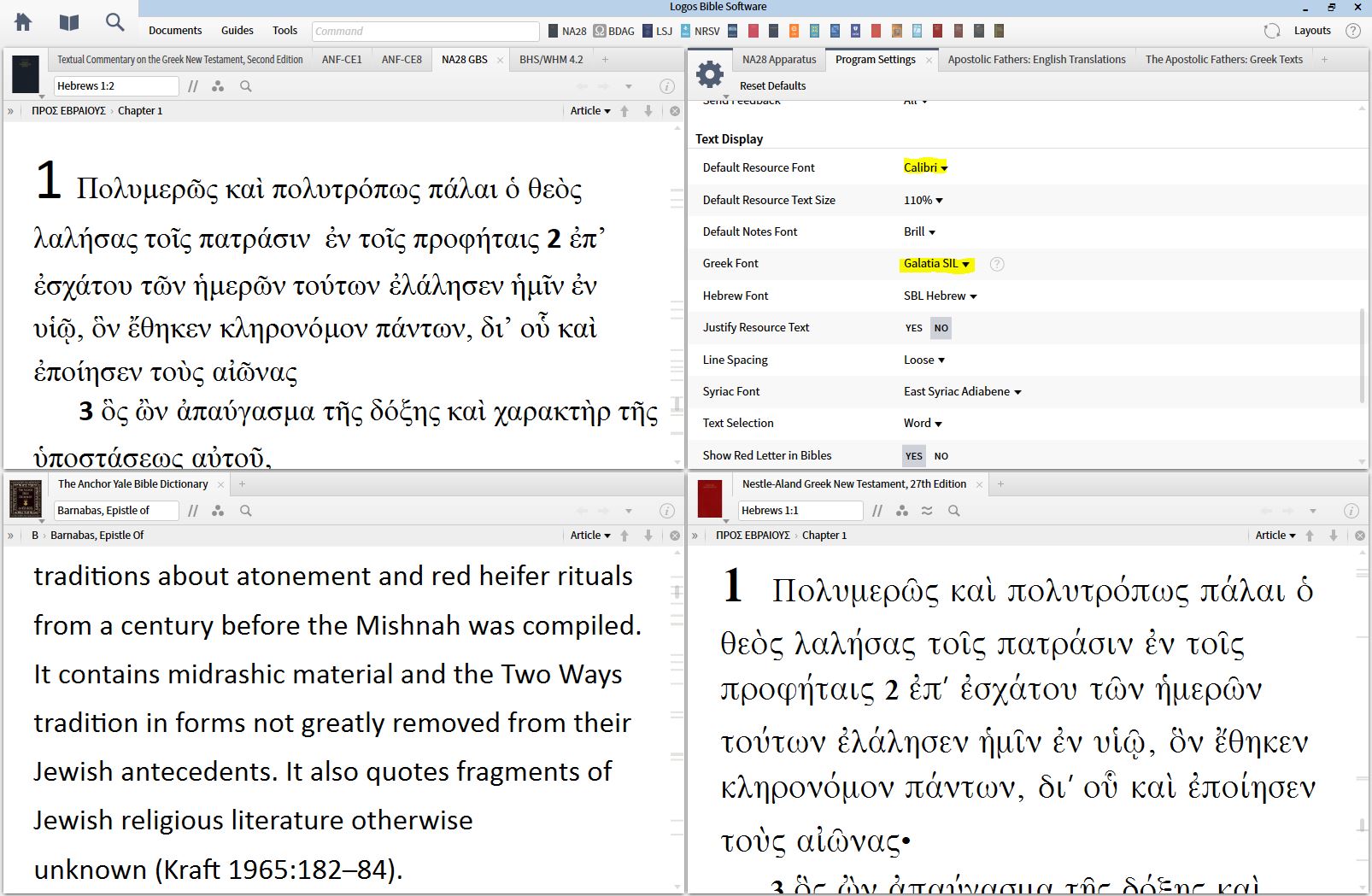The width and height of the screenshot is (1372, 896).
Task: Open Default Notes Font Brill dropdown
Action: [920, 231]
